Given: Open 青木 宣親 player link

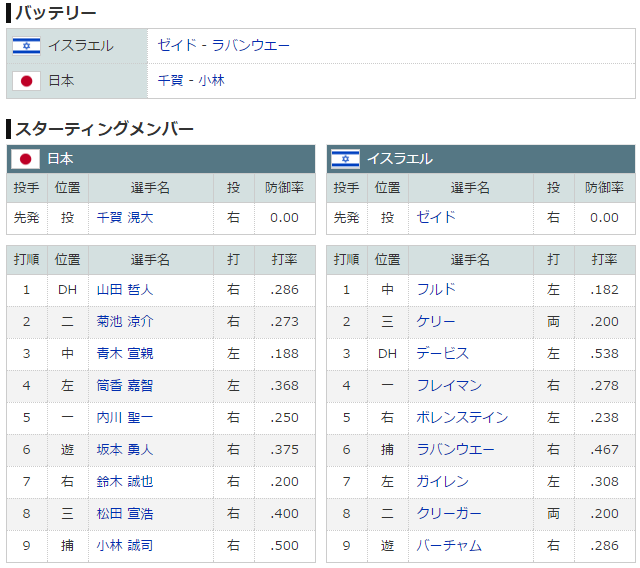Looking at the screenshot, I should pos(125,353).
